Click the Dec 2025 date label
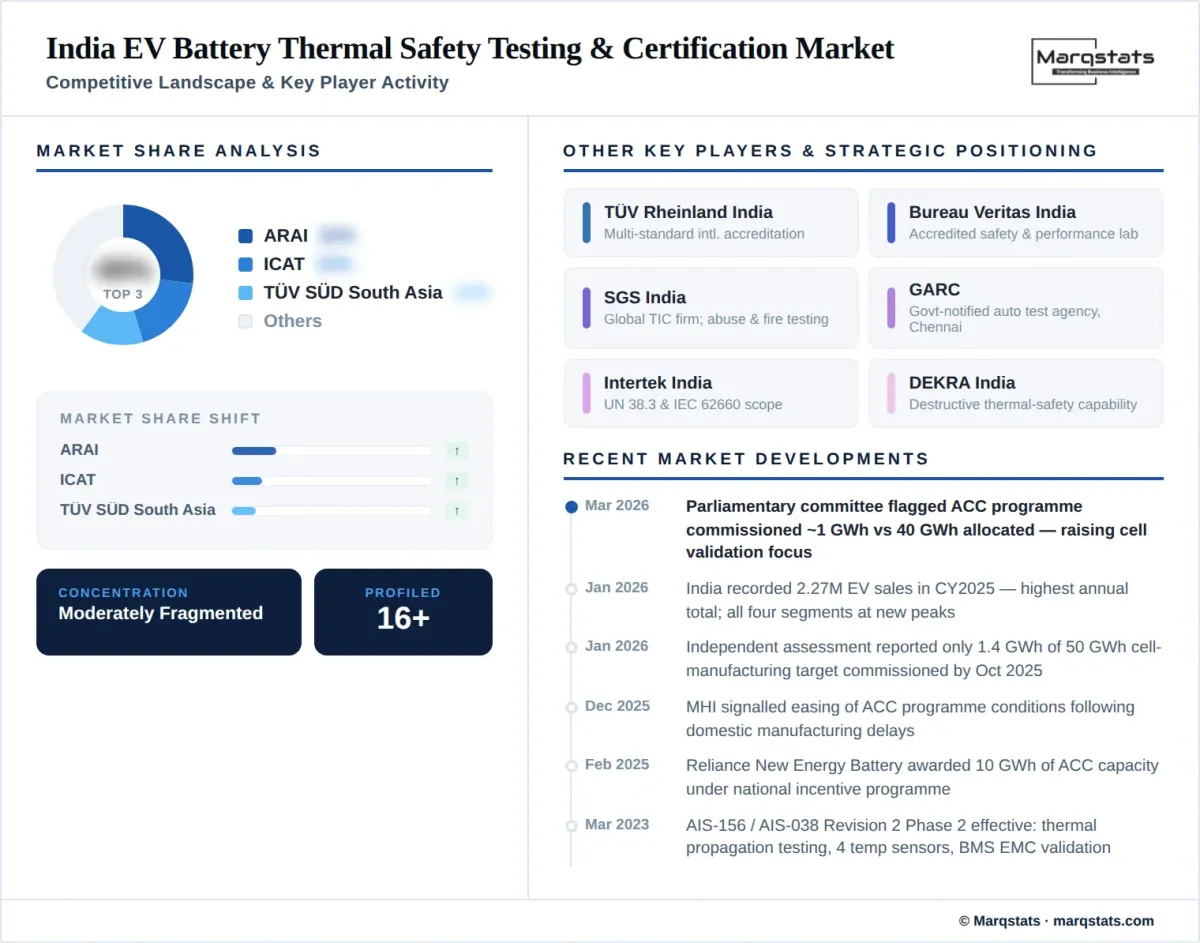The width and height of the screenshot is (1200, 943). coord(617,706)
